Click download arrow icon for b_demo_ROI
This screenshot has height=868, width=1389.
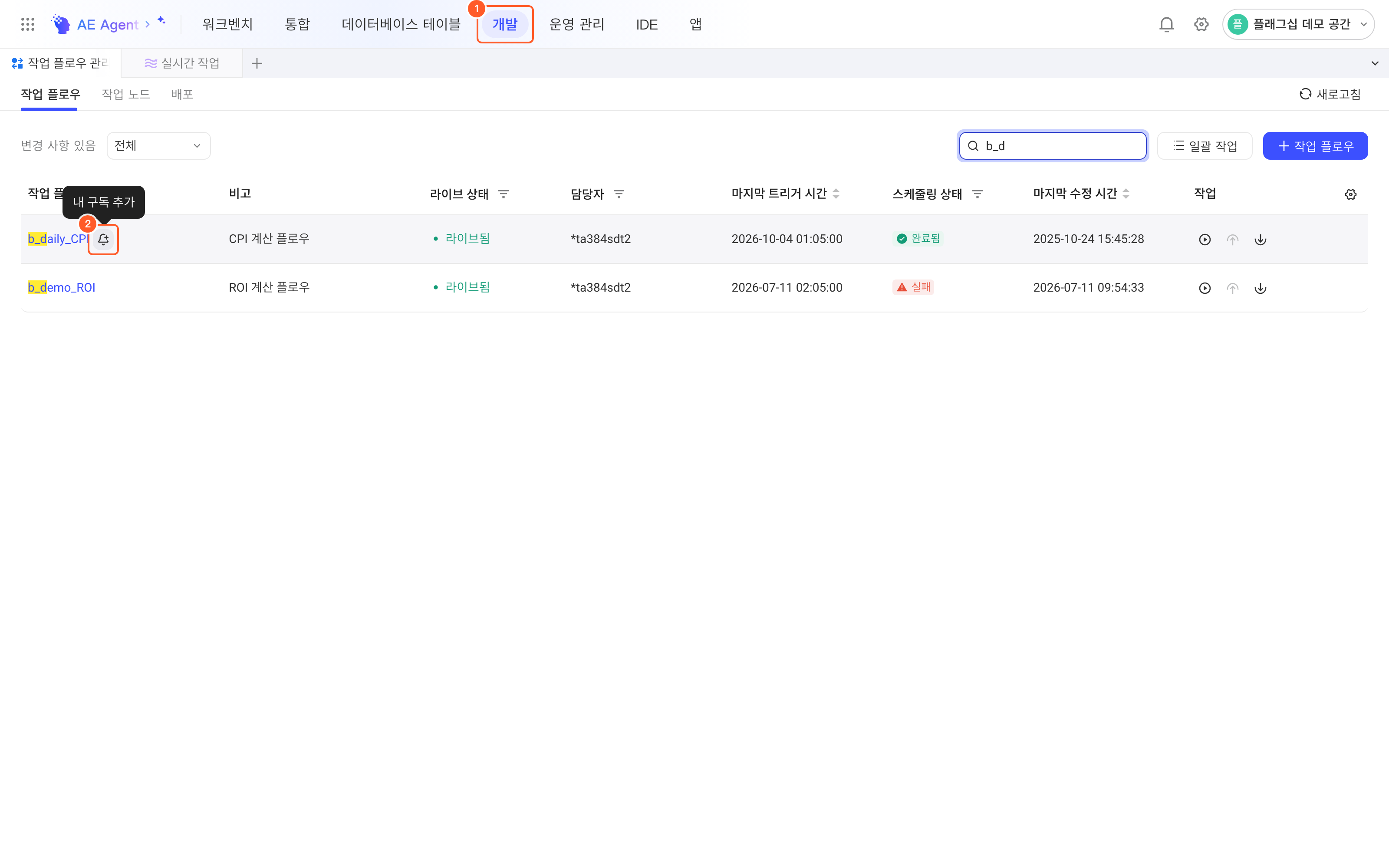click(1261, 288)
